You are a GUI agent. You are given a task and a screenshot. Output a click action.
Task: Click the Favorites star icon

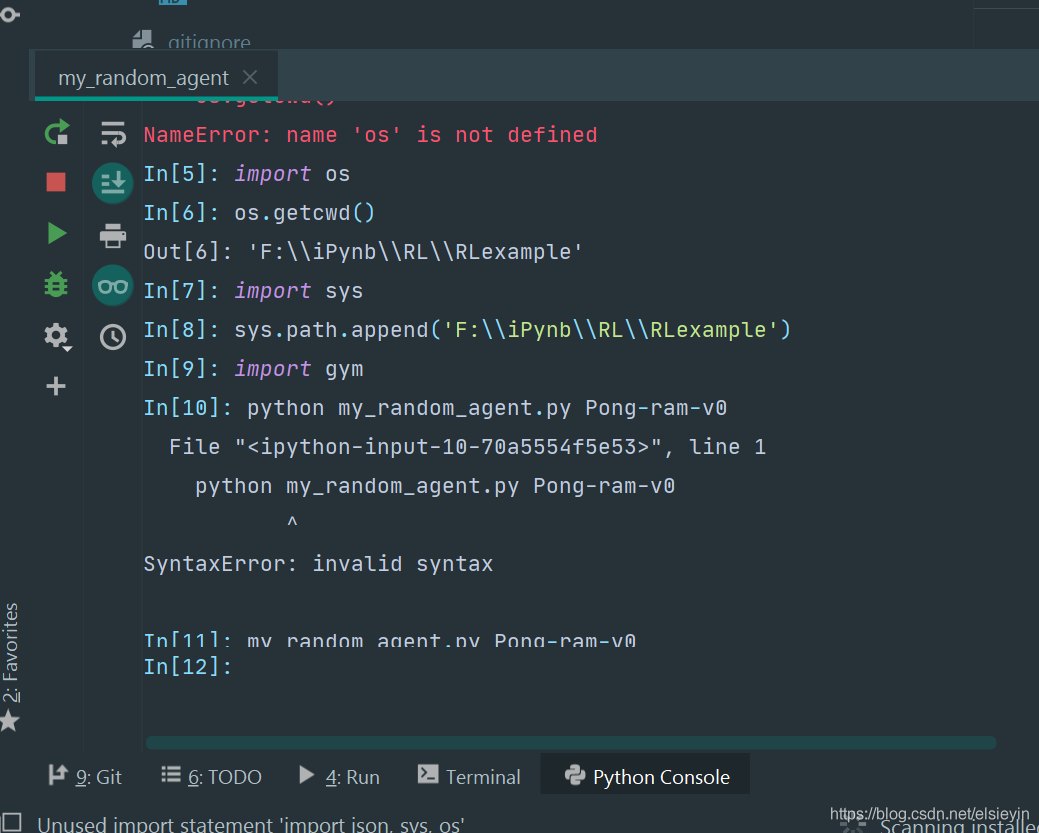pyautogui.click(x=9, y=720)
